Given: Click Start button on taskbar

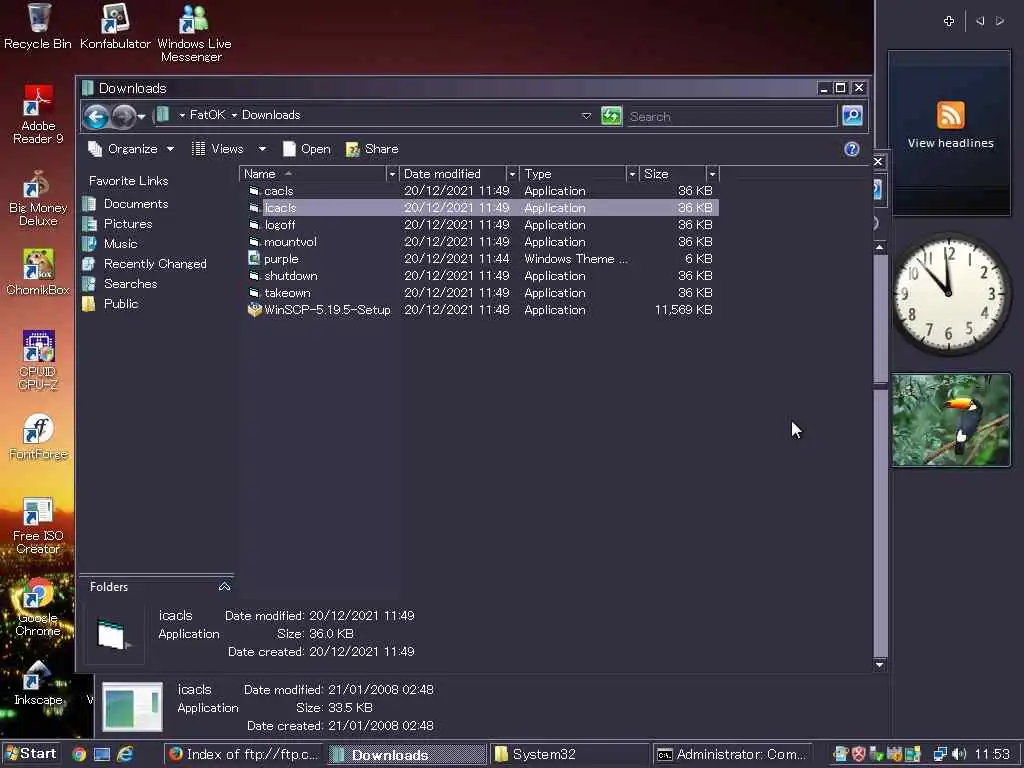Looking at the screenshot, I should pyautogui.click(x=31, y=754).
